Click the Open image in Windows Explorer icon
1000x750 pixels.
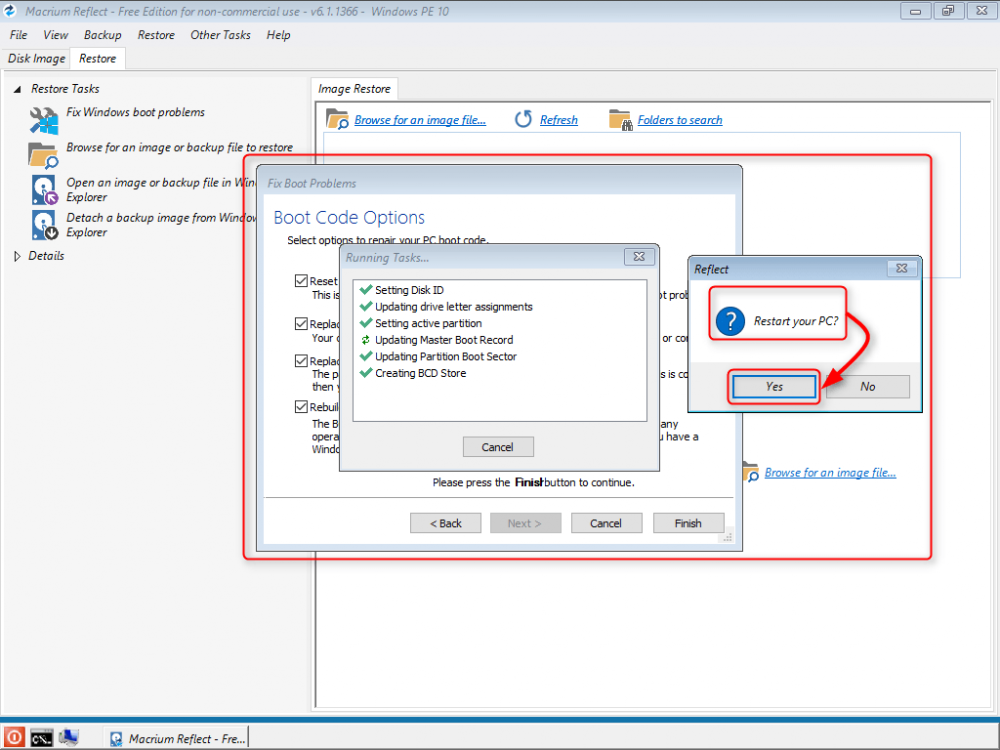(x=44, y=190)
